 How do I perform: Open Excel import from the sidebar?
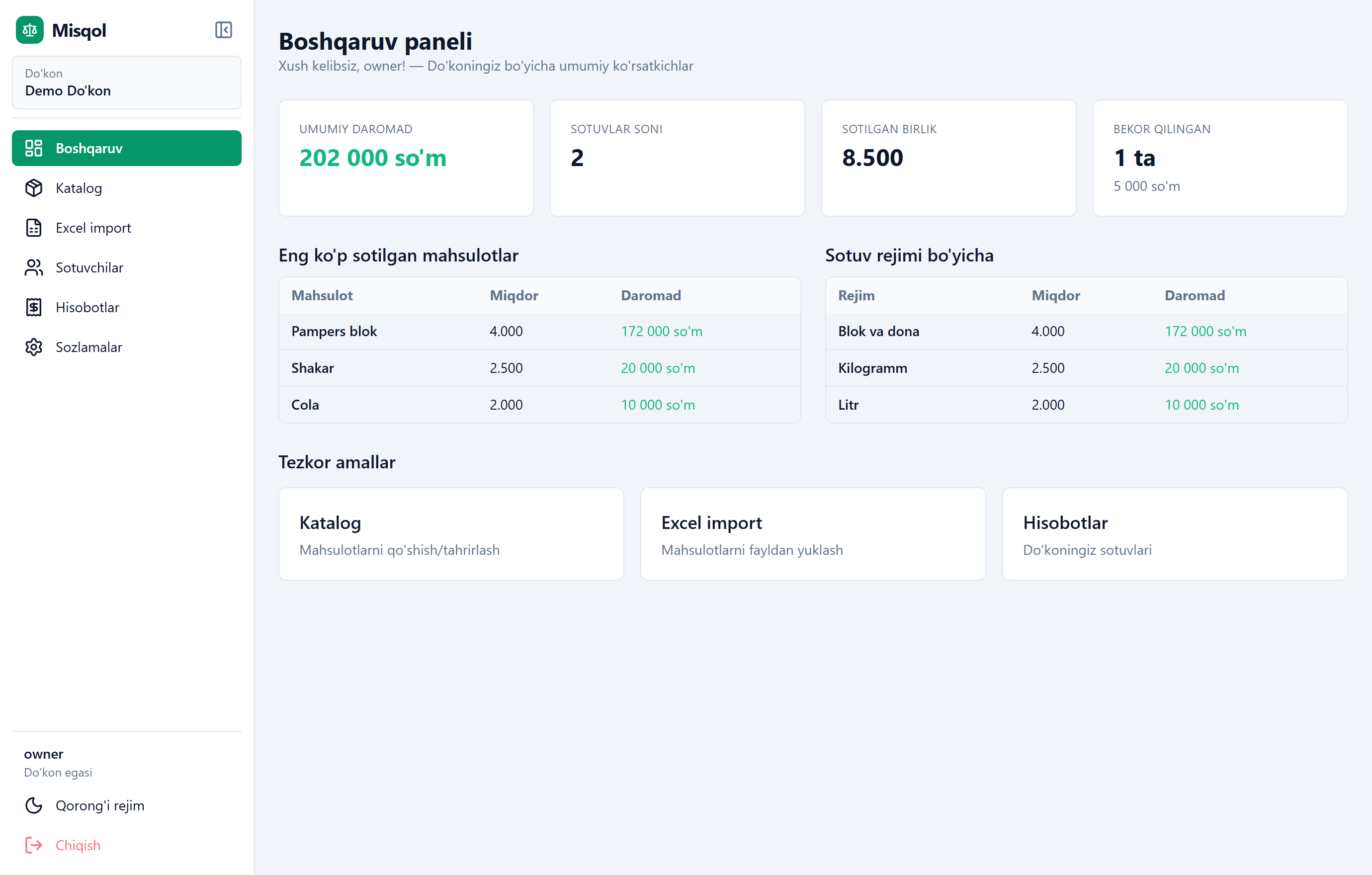click(x=126, y=228)
